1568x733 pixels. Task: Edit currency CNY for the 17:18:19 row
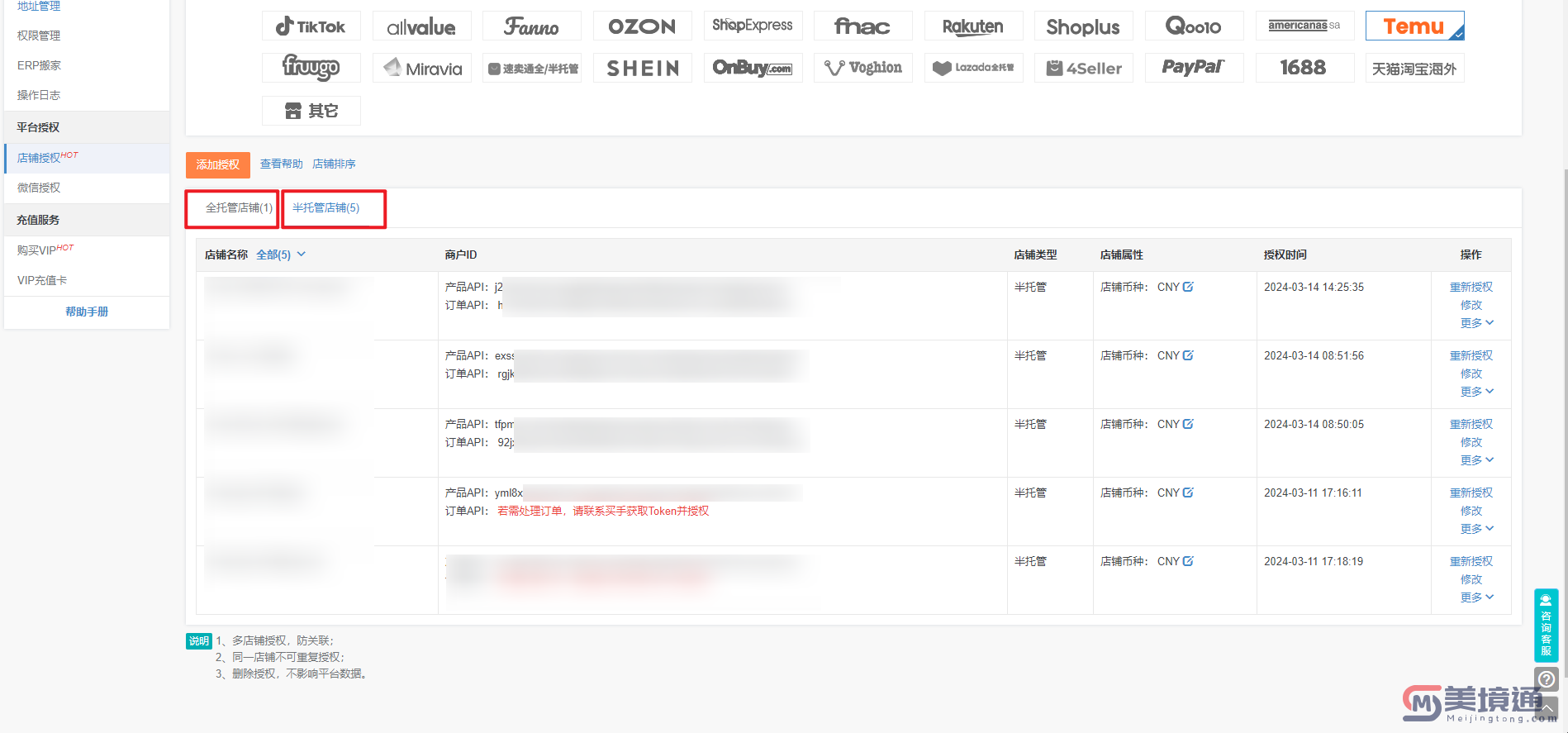(x=1188, y=561)
